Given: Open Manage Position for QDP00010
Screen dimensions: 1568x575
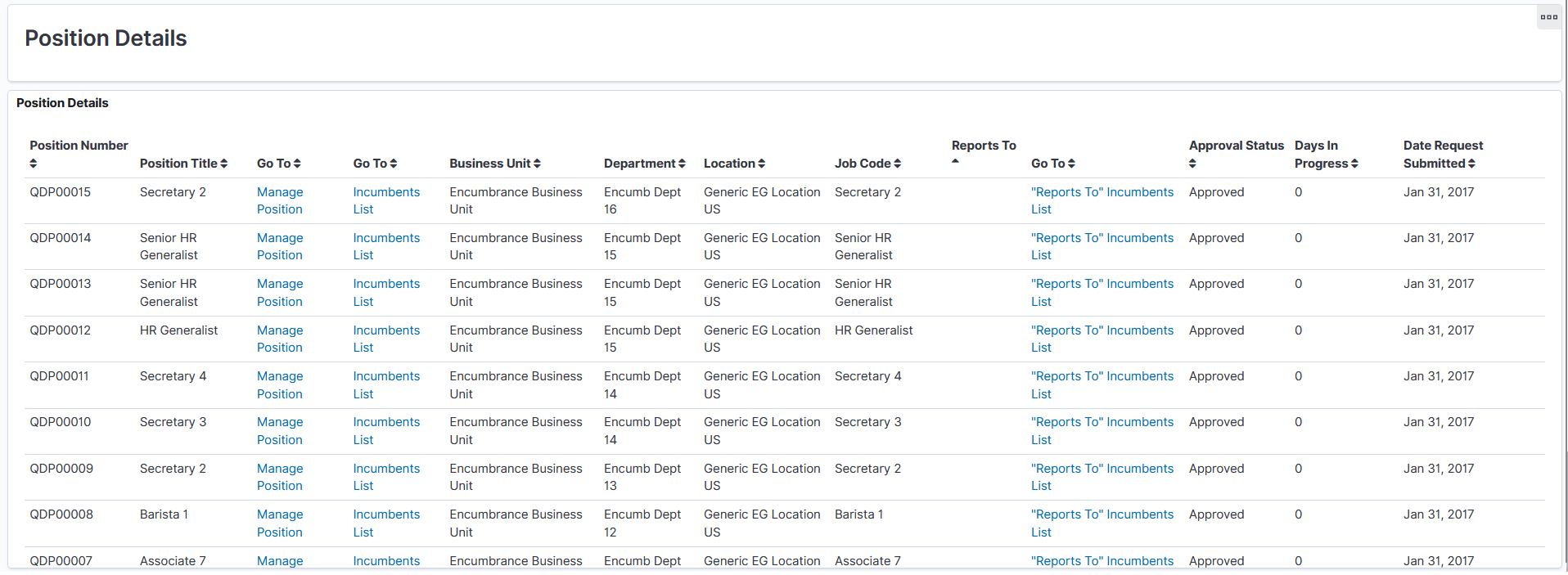Looking at the screenshot, I should click(x=280, y=431).
